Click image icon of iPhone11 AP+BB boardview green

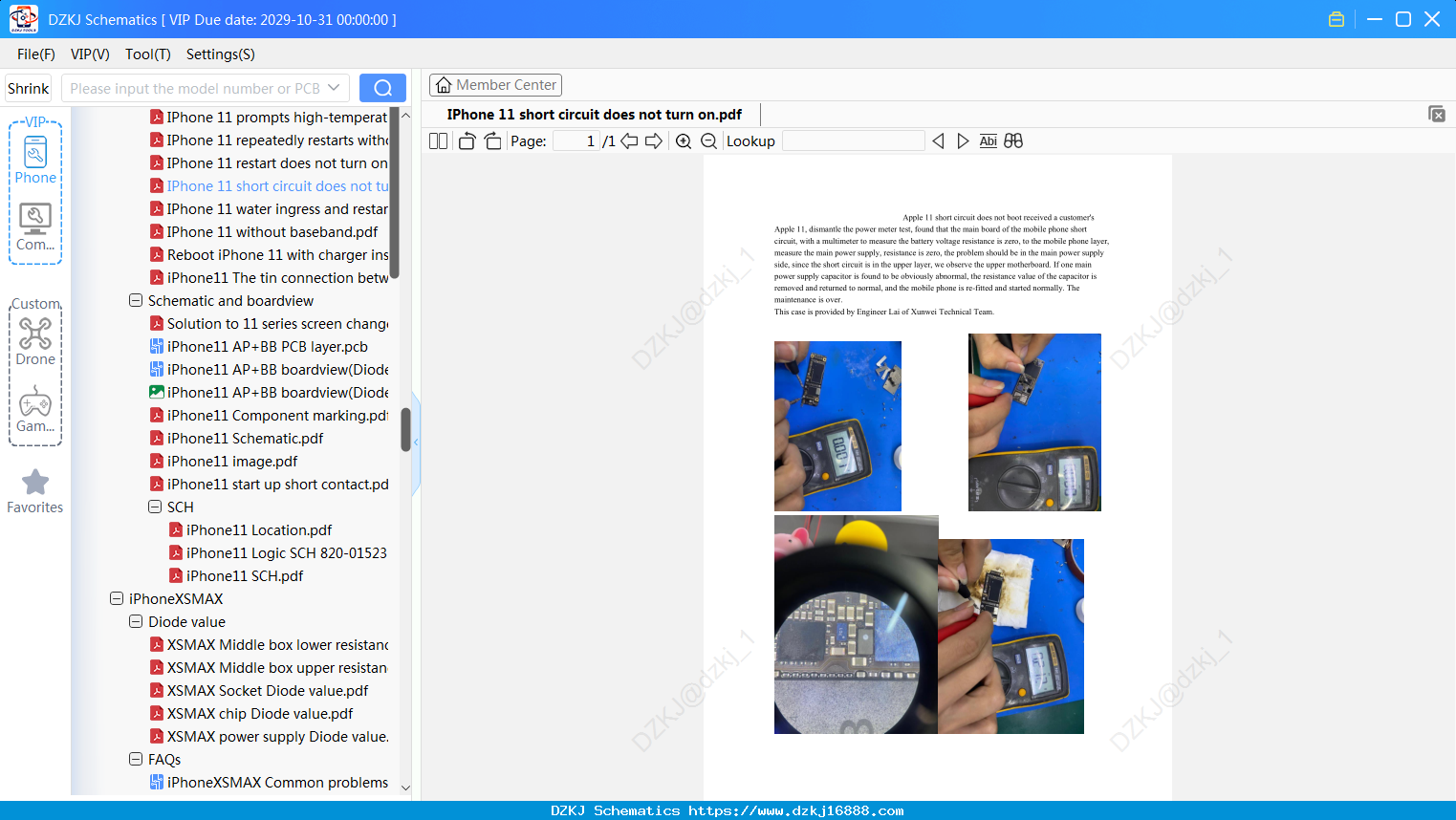point(157,392)
